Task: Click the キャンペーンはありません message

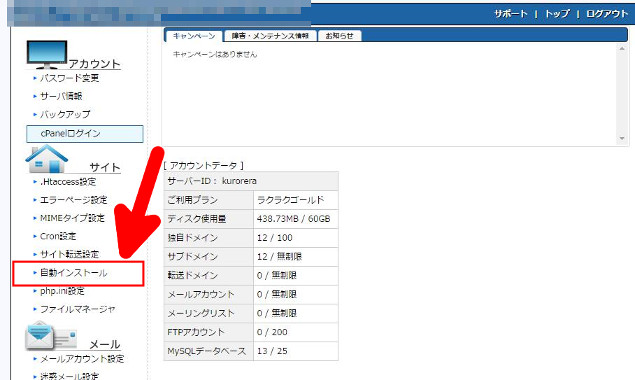Action: click(215, 54)
